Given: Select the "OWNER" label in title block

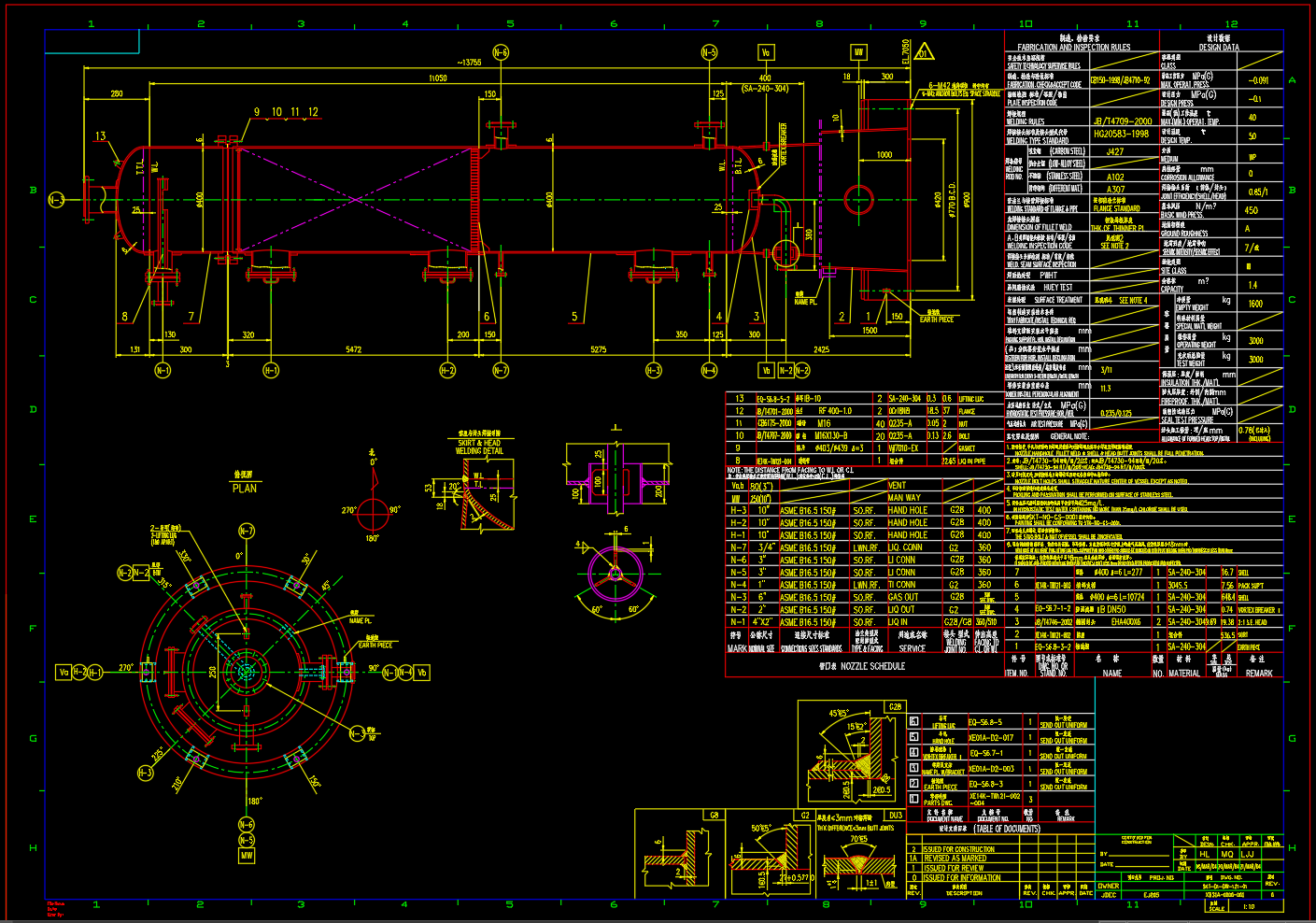Looking at the screenshot, I should [x=1109, y=886].
